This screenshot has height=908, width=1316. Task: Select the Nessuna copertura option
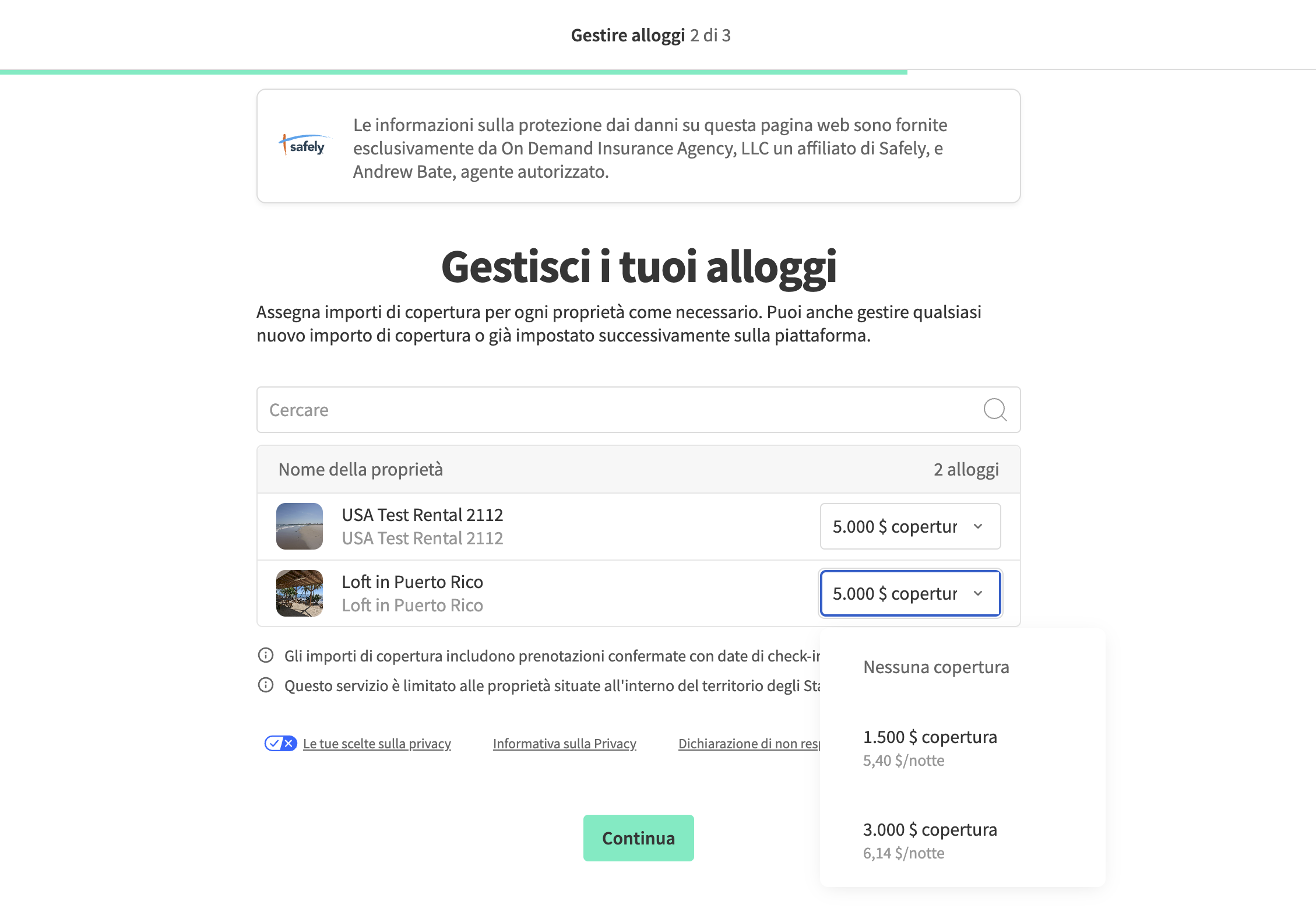pos(935,667)
